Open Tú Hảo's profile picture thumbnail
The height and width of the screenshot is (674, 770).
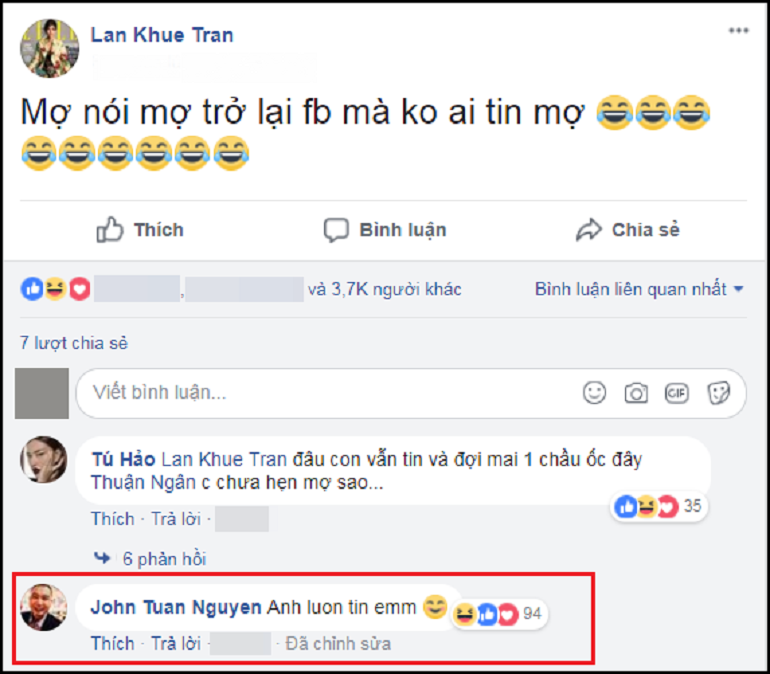[x=44, y=461]
